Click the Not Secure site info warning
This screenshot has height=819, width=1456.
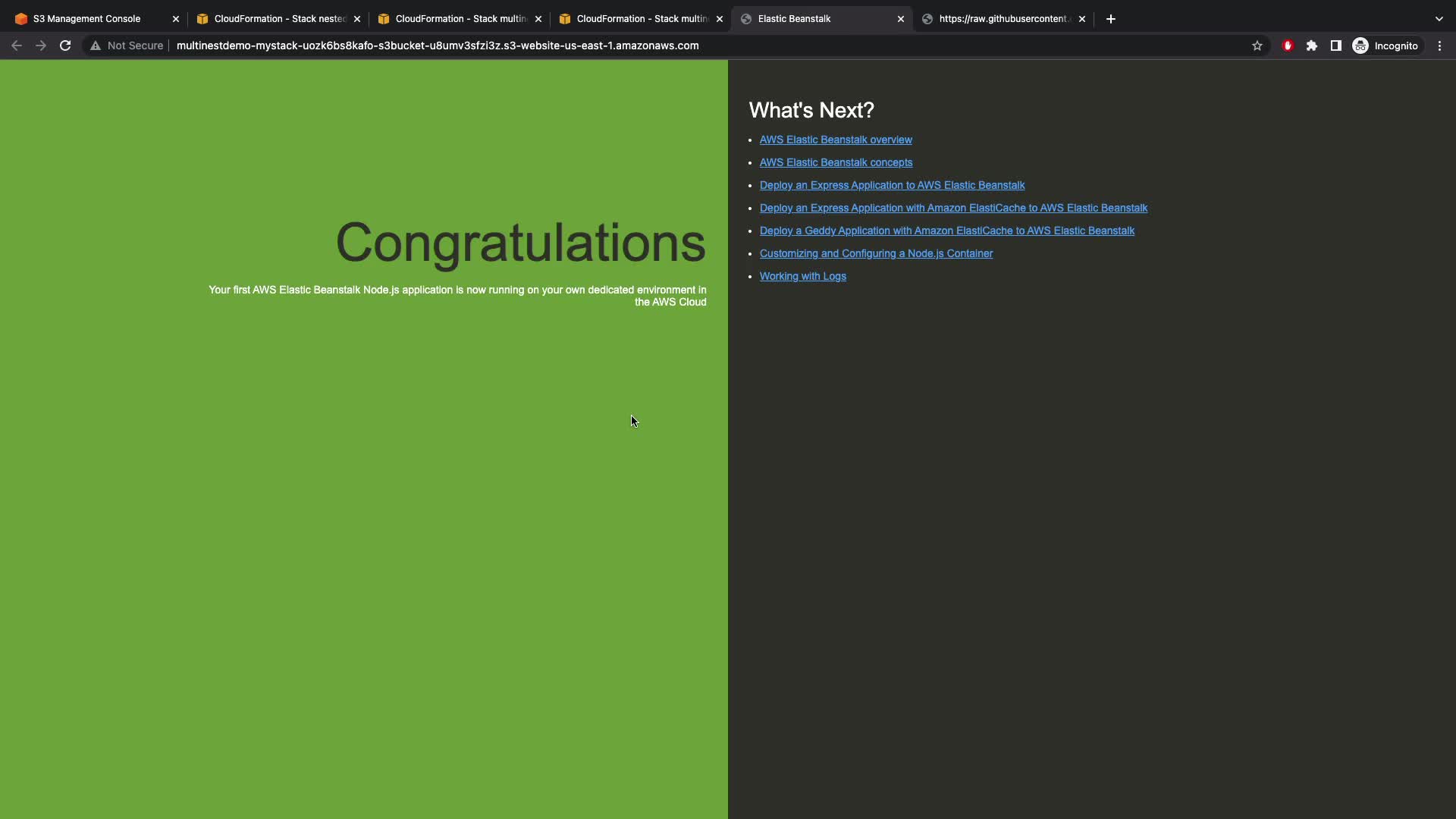127,45
